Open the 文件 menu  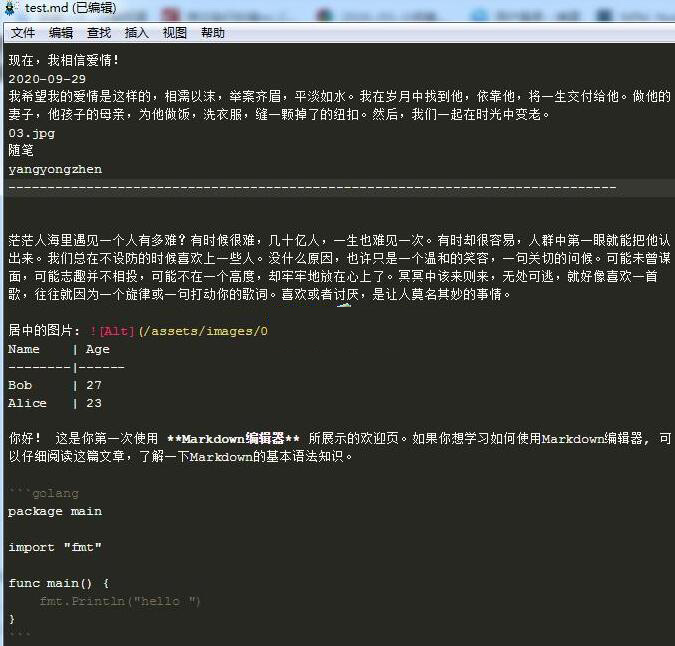tap(23, 33)
